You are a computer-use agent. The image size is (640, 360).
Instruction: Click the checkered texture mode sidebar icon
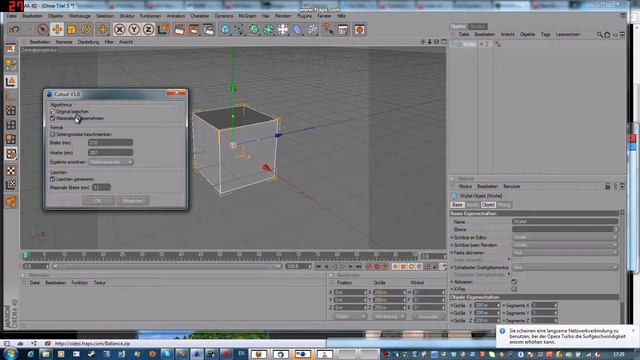(11, 171)
